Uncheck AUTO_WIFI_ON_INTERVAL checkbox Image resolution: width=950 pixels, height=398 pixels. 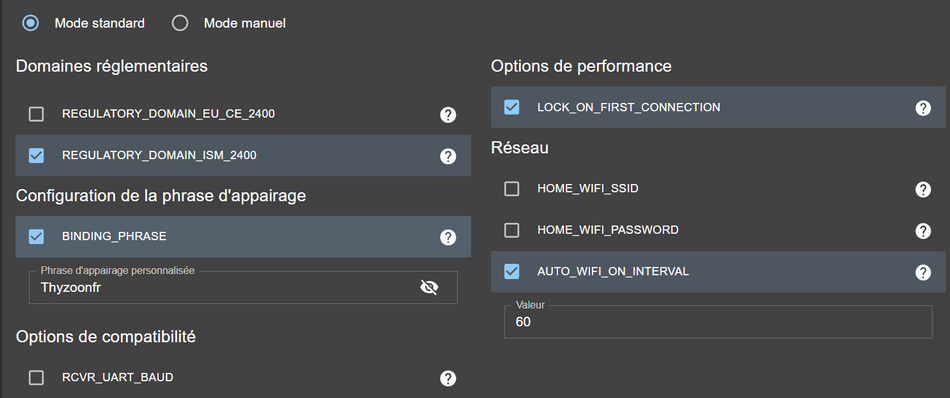pyautogui.click(x=512, y=271)
